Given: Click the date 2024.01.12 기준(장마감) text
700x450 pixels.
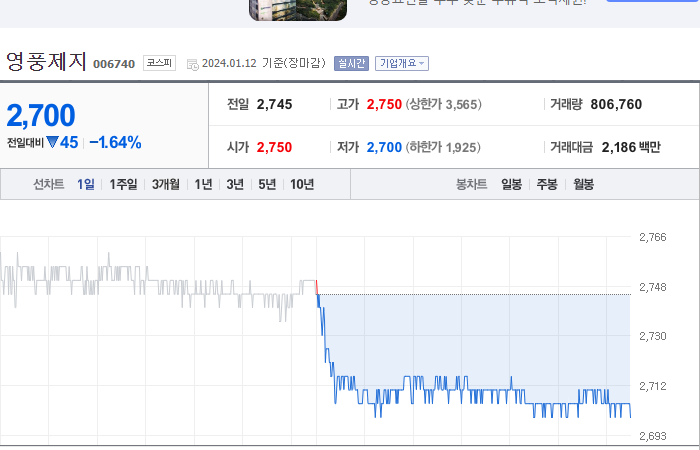Looking at the screenshot, I should pos(263,63).
